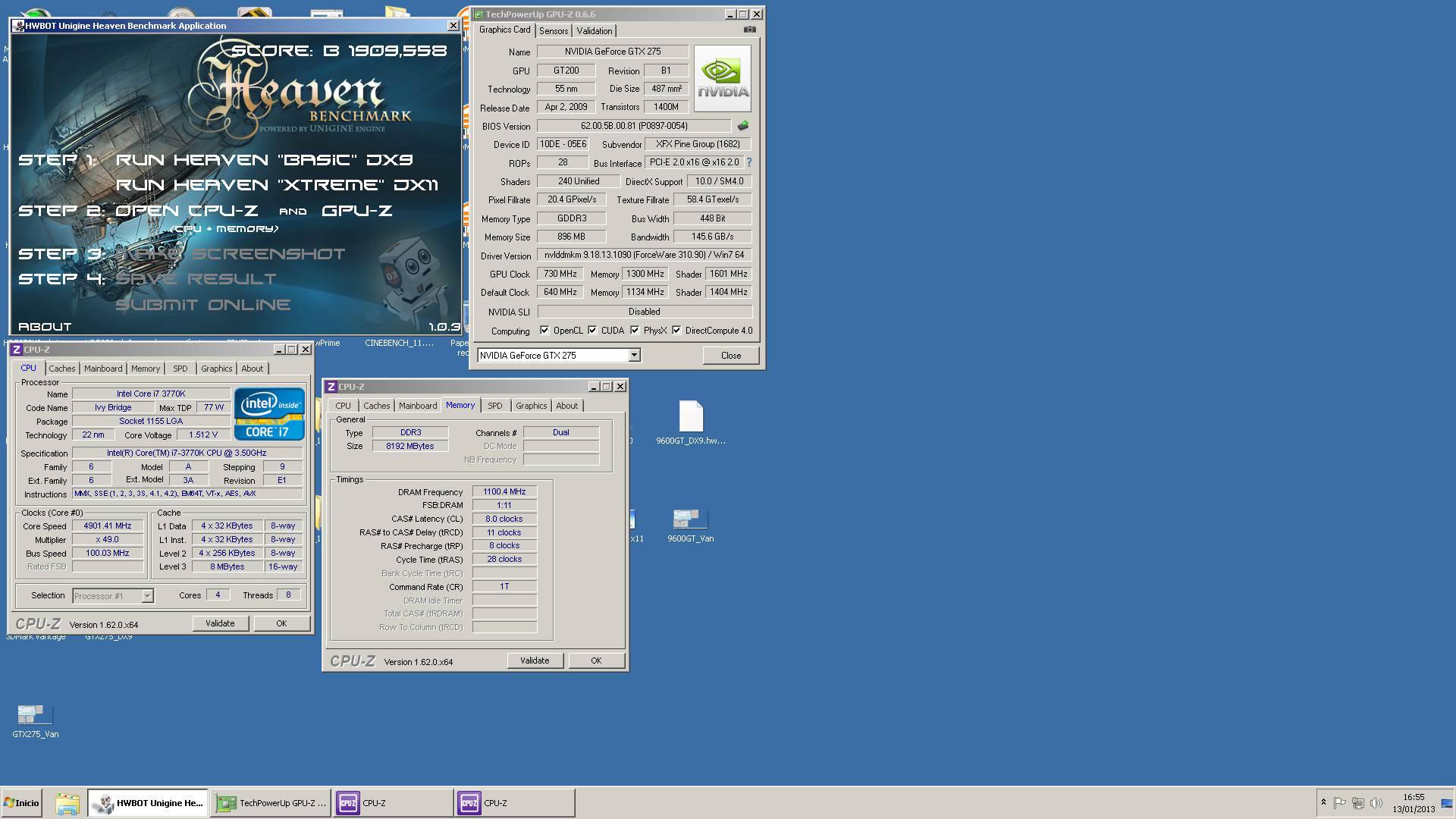
Task: Open the GPU selection dropdown in GPU-Z
Action: [634, 355]
